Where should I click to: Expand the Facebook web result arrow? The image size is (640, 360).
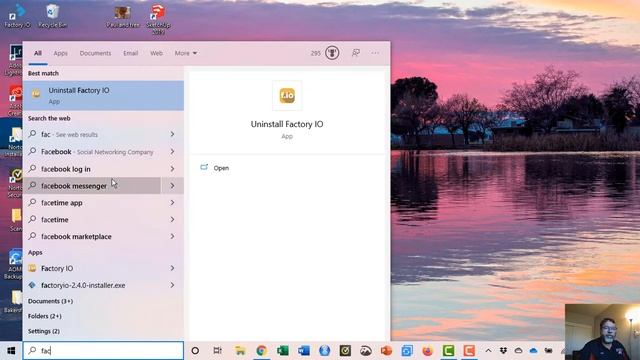click(172, 151)
